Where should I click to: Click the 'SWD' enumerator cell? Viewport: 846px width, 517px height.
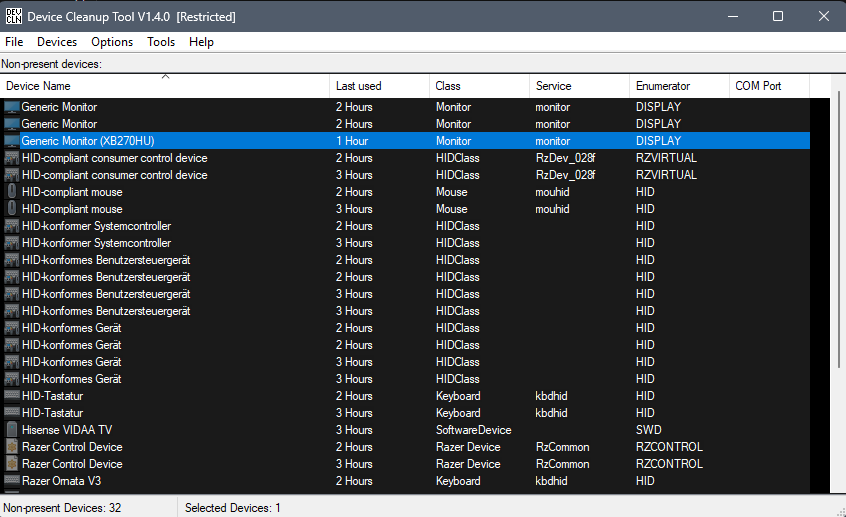pyautogui.click(x=649, y=430)
